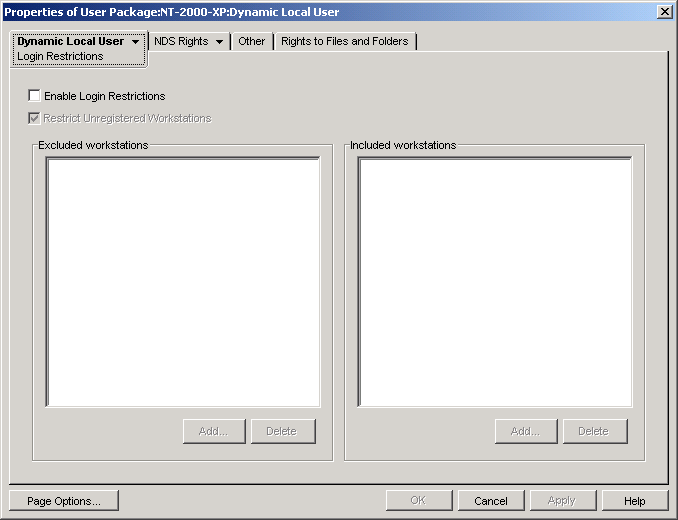Toggle Restrict Unregistered Workstations checkbox

(34, 118)
